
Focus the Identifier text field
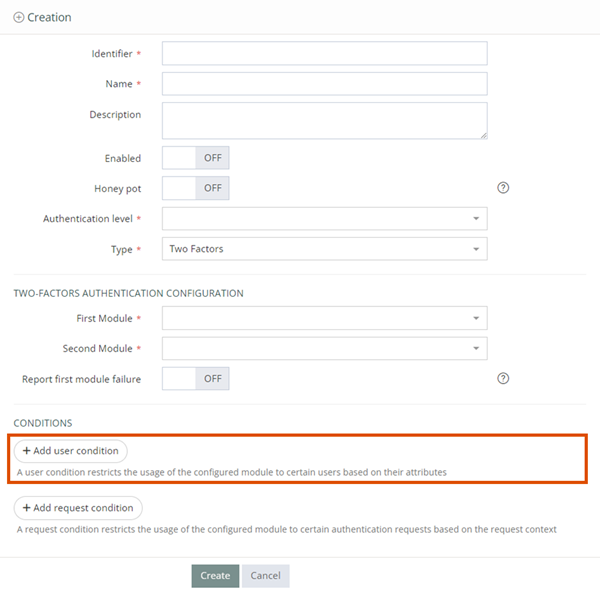[324, 53]
